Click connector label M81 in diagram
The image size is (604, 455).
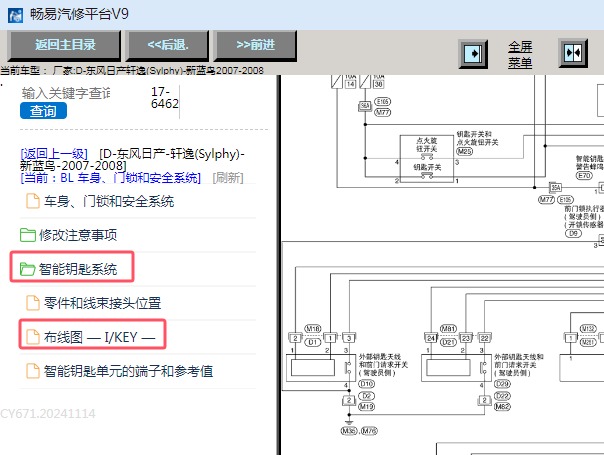point(448,329)
